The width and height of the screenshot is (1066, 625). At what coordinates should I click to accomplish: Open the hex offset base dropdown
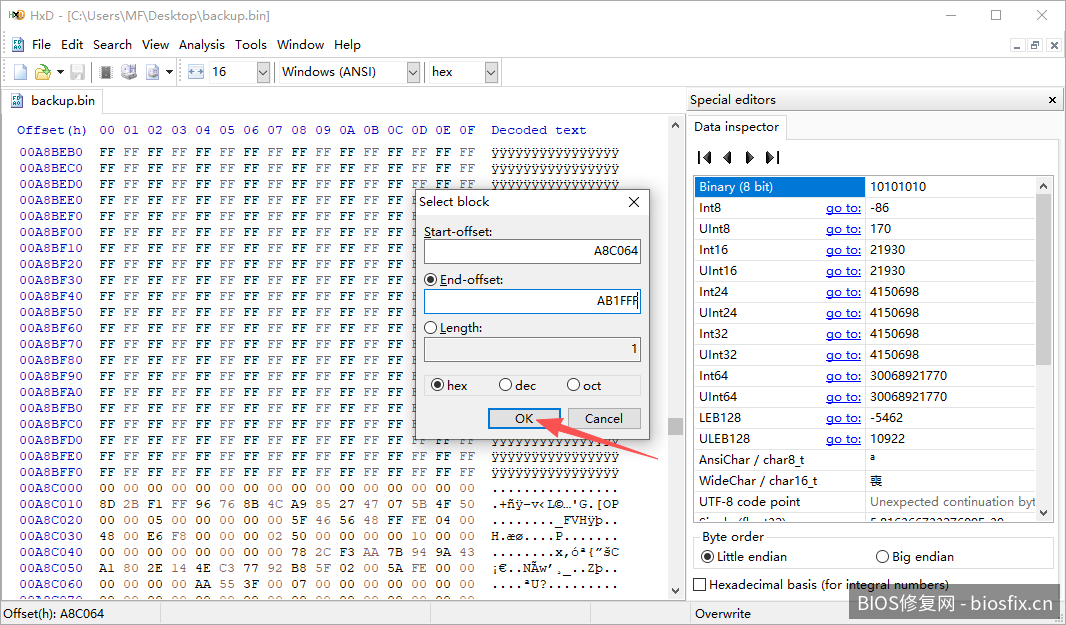tap(491, 72)
